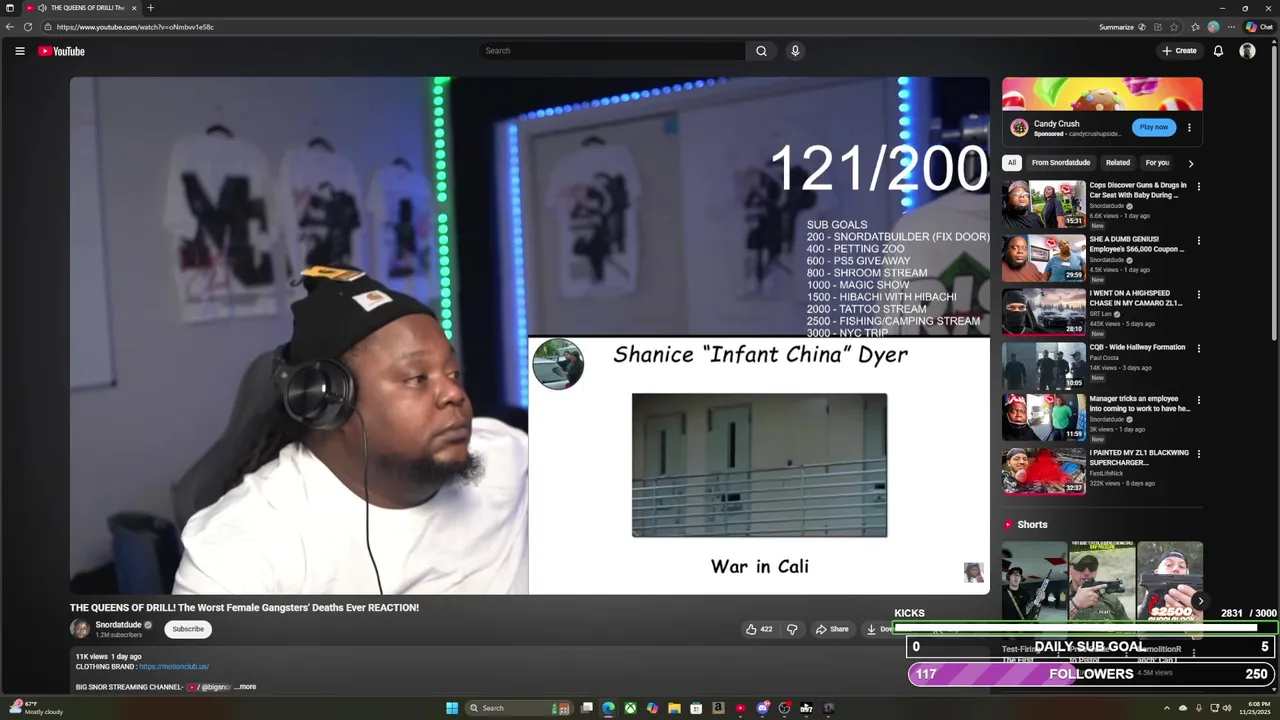Add page to browser favorites star
Image resolution: width=1280 pixels, height=720 pixels.
(1174, 27)
